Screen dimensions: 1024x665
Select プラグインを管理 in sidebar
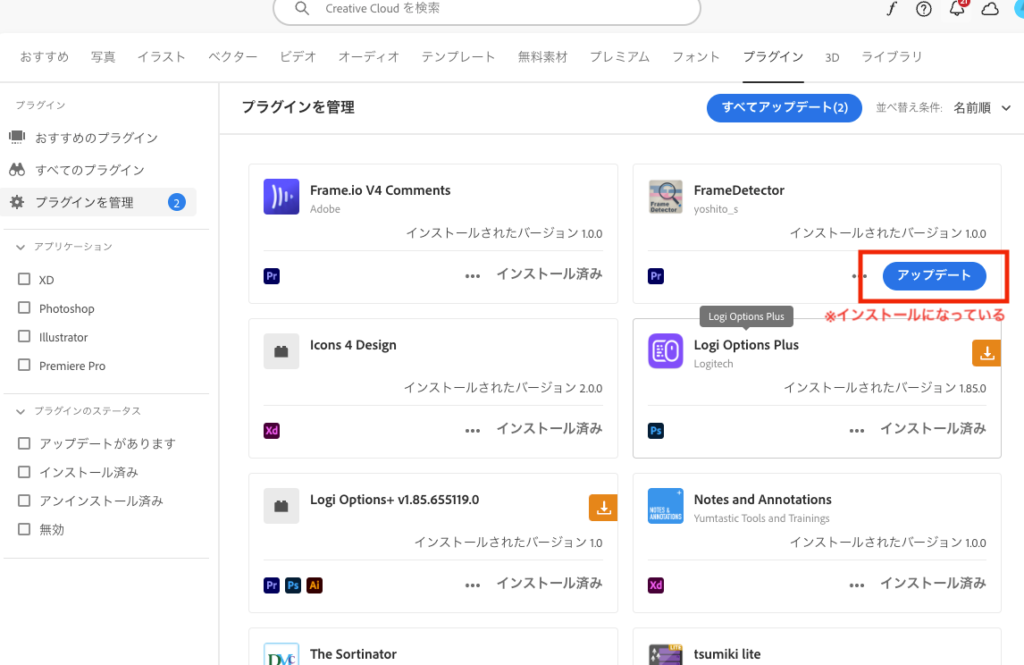click(x=99, y=203)
